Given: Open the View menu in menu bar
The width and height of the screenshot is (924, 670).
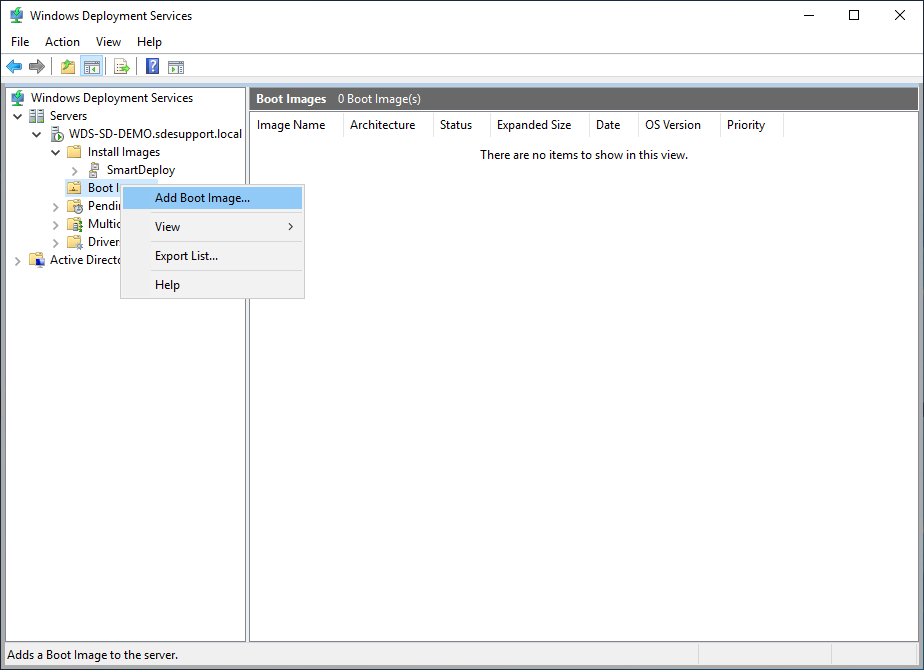Looking at the screenshot, I should 108,42.
